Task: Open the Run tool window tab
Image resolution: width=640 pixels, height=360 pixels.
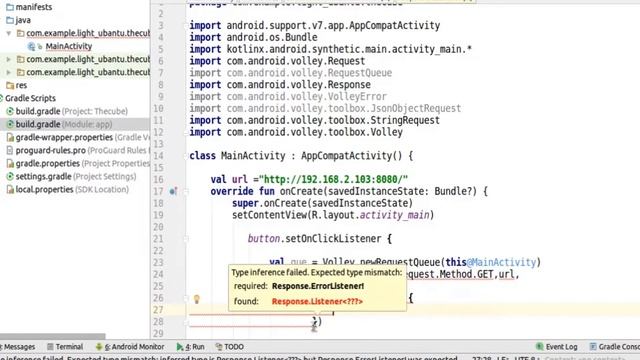Action: tap(191, 347)
